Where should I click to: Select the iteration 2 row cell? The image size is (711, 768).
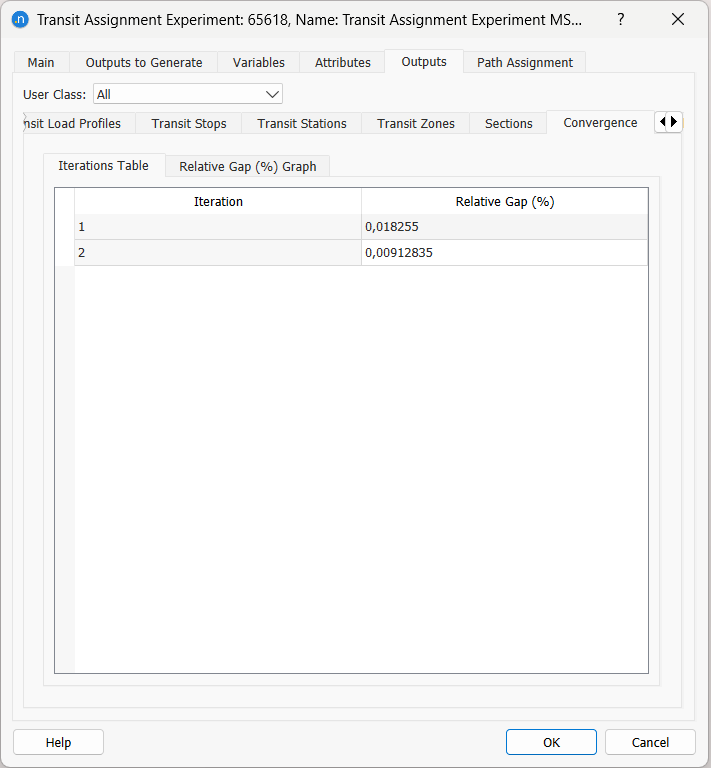tap(218, 253)
